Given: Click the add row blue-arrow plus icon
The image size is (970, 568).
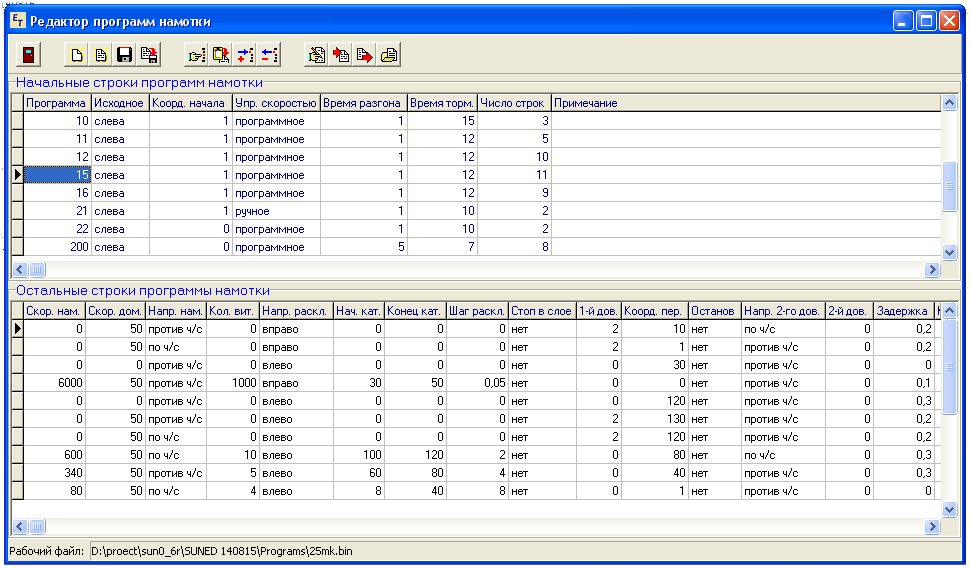Looking at the screenshot, I should click(x=245, y=56).
